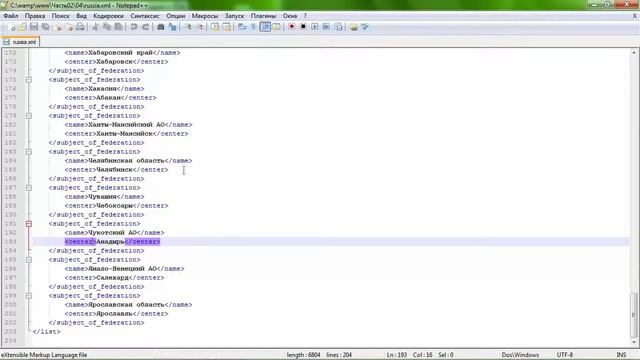Toggle synchronized horizontal scrolling icon
Screen dimensions: 640x360
pyautogui.click(x=227, y=27)
